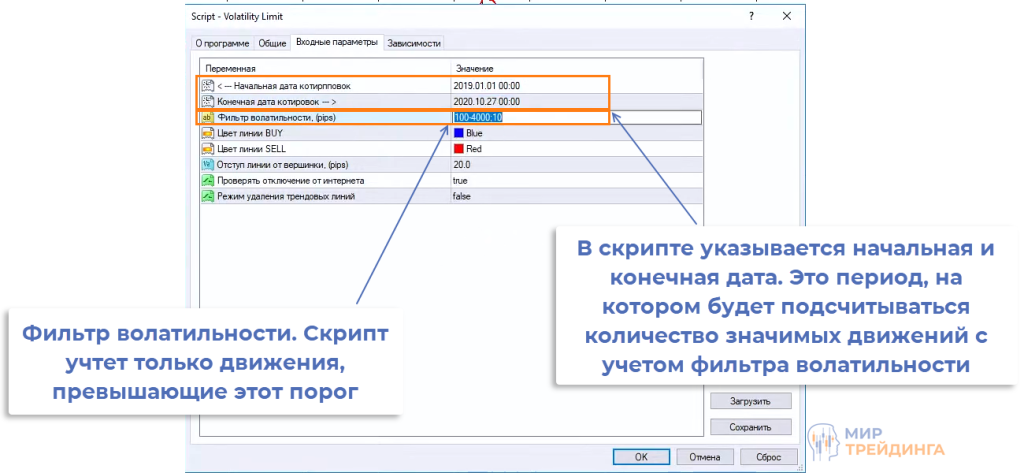1024x473 pixels.
Task: Click the datetime icon for Конечная дата котировок
Action: pyautogui.click(x=208, y=101)
